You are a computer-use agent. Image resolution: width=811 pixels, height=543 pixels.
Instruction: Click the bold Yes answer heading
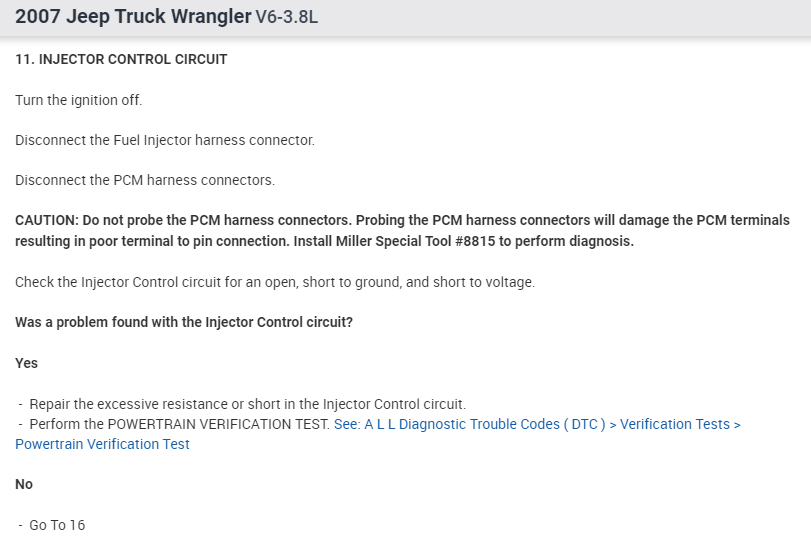click(27, 363)
